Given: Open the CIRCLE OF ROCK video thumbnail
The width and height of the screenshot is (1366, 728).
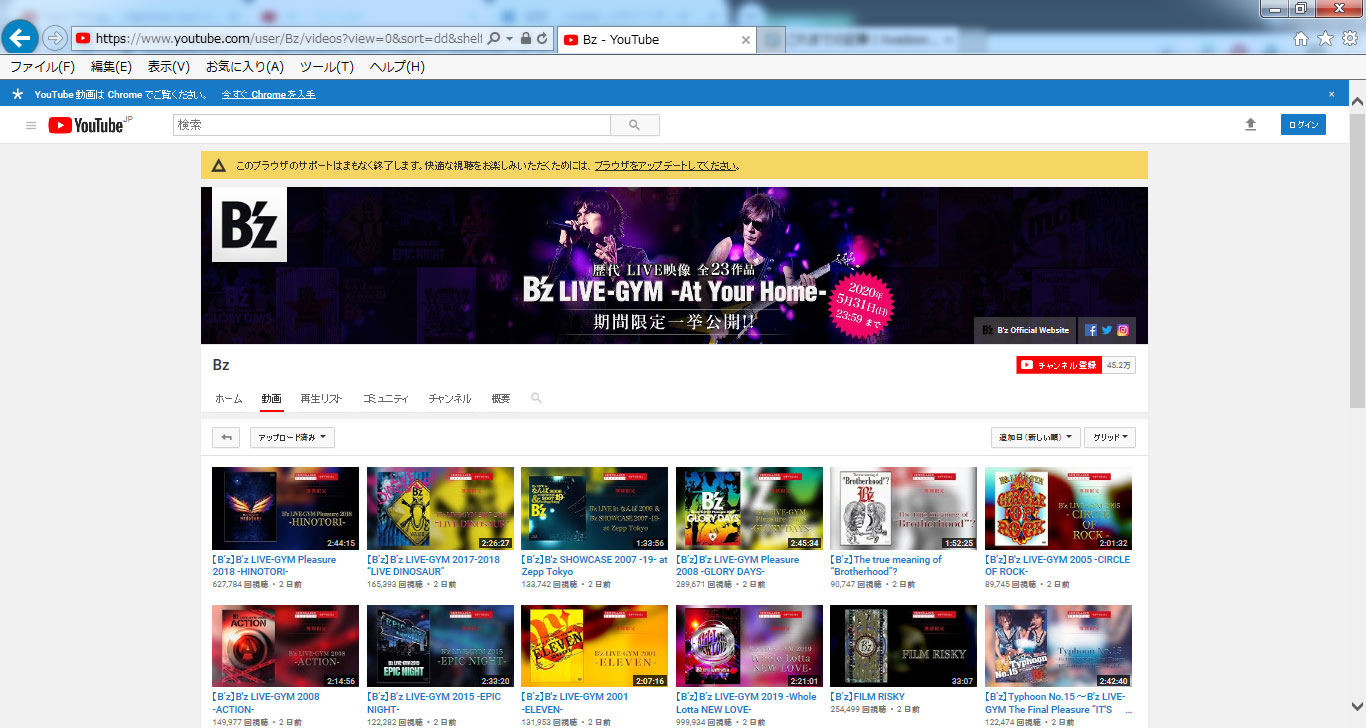Looking at the screenshot, I should pyautogui.click(x=1058, y=508).
